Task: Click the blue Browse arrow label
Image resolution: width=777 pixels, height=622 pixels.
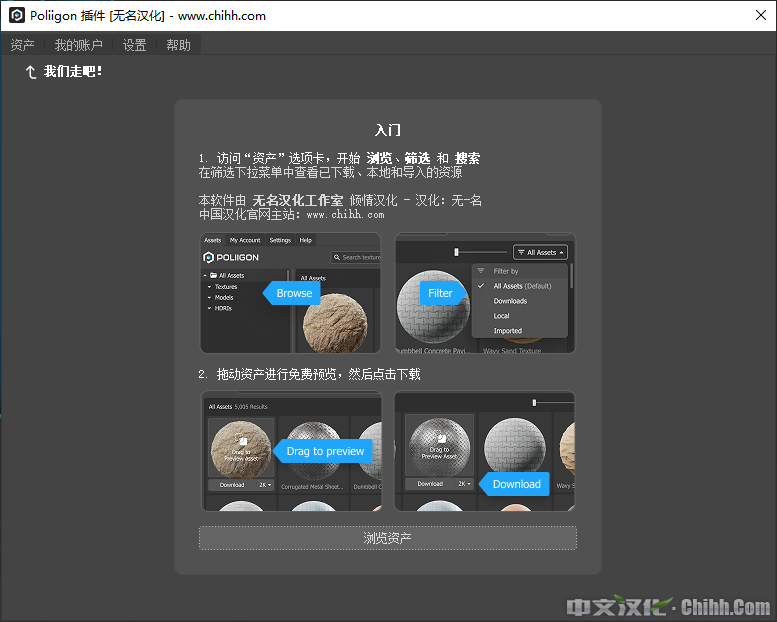Action: (291, 293)
